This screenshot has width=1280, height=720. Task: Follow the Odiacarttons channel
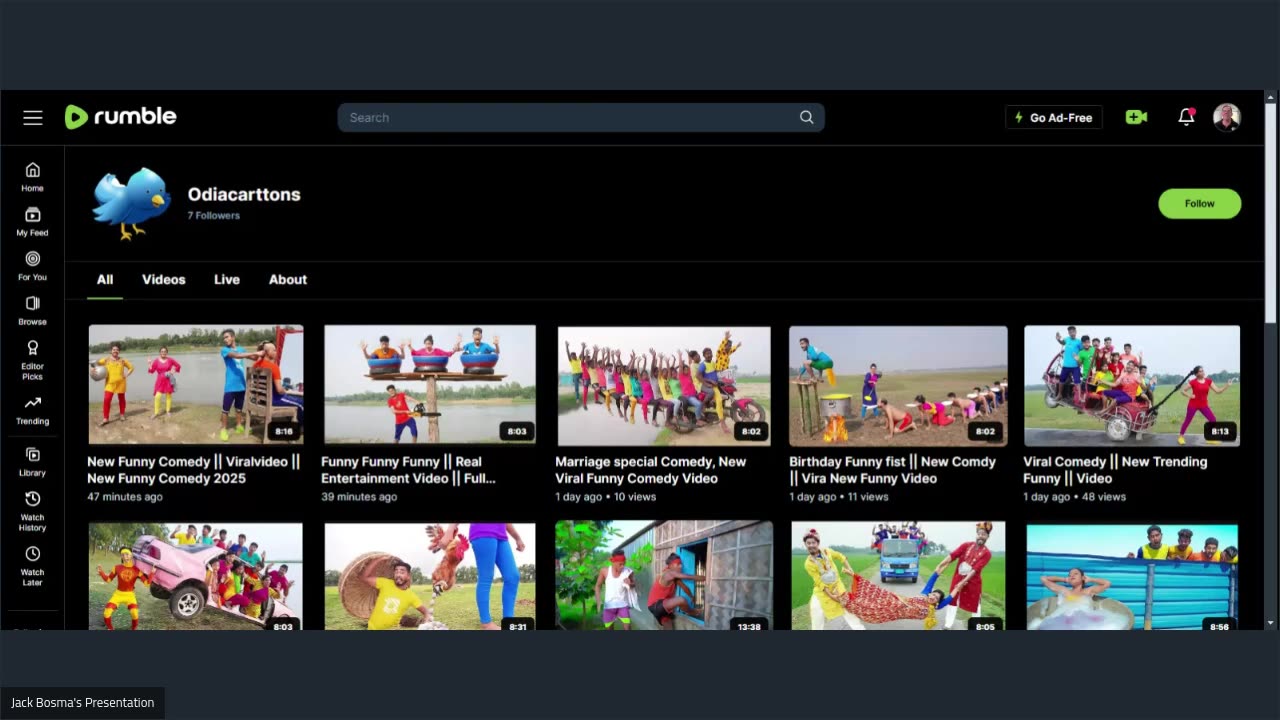1200,203
